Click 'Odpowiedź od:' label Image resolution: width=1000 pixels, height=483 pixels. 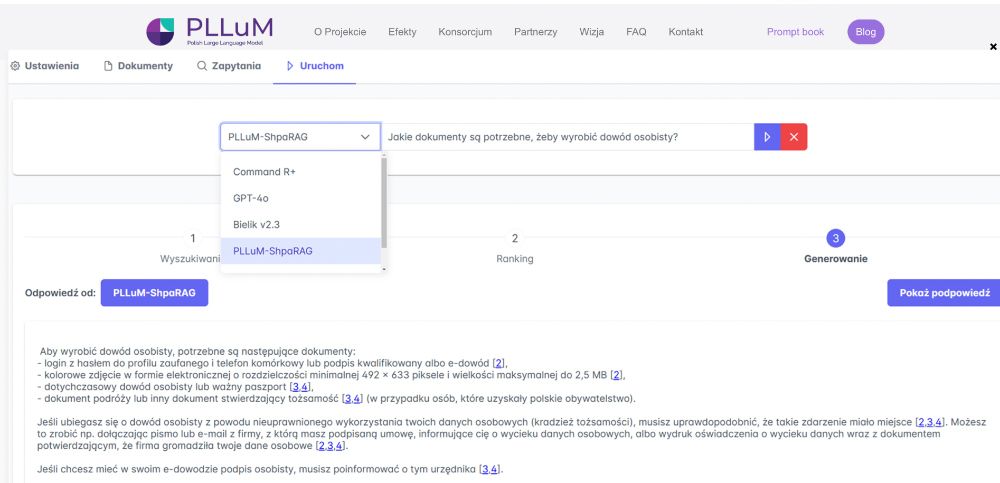[61, 293]
